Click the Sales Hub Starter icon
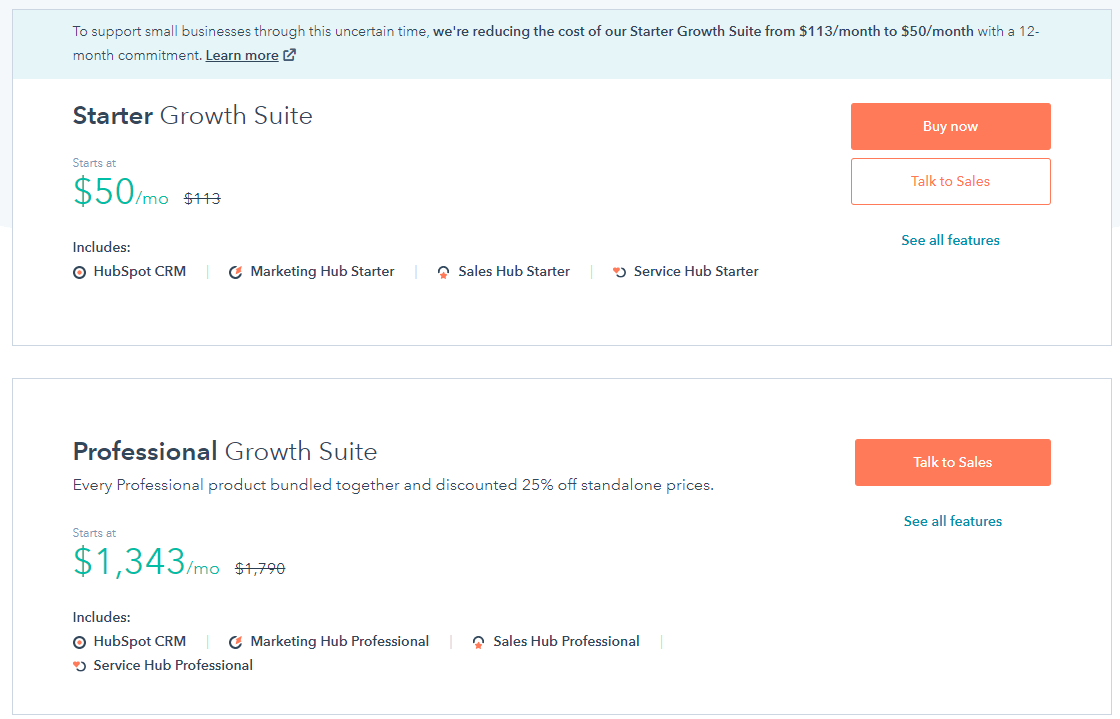The image size is (1120, 719). pos(444,272)
